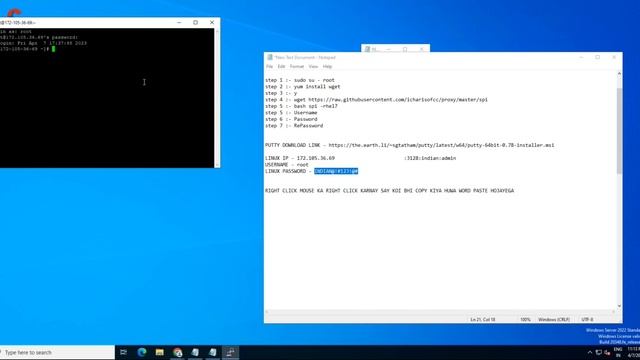The image size is (640, 360).
Task: Click the wget githubusercontent URL line
Action: tap(376, 100)
